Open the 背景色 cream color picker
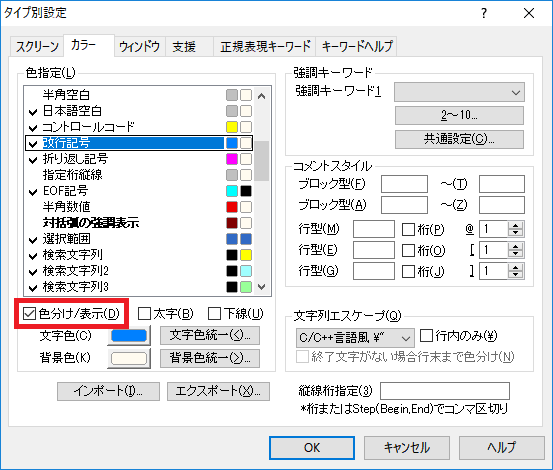 pyautogui.click(x=129, y=359)
